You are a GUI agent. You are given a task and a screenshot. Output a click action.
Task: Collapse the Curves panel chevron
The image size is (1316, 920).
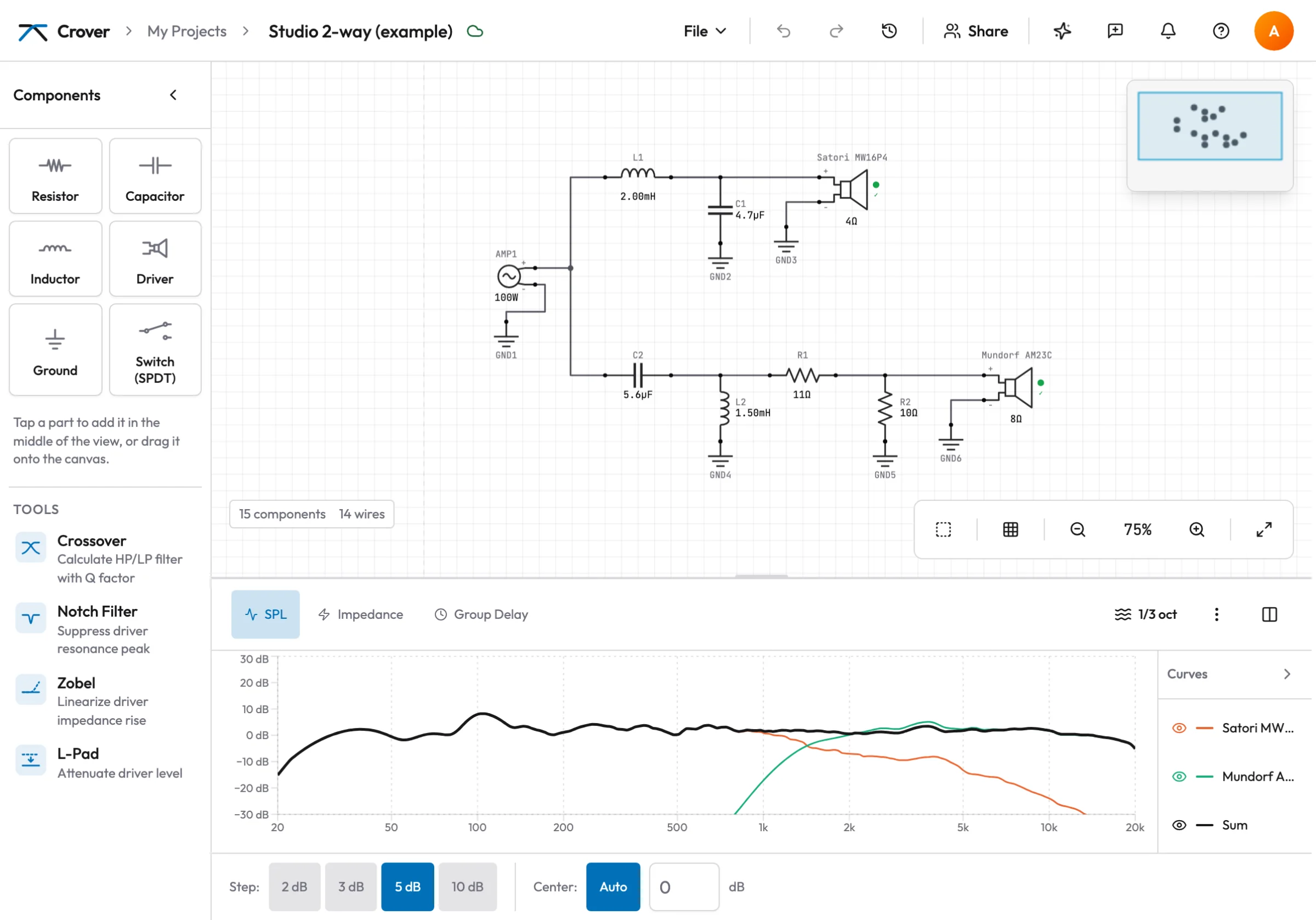tap(1287, 674)
